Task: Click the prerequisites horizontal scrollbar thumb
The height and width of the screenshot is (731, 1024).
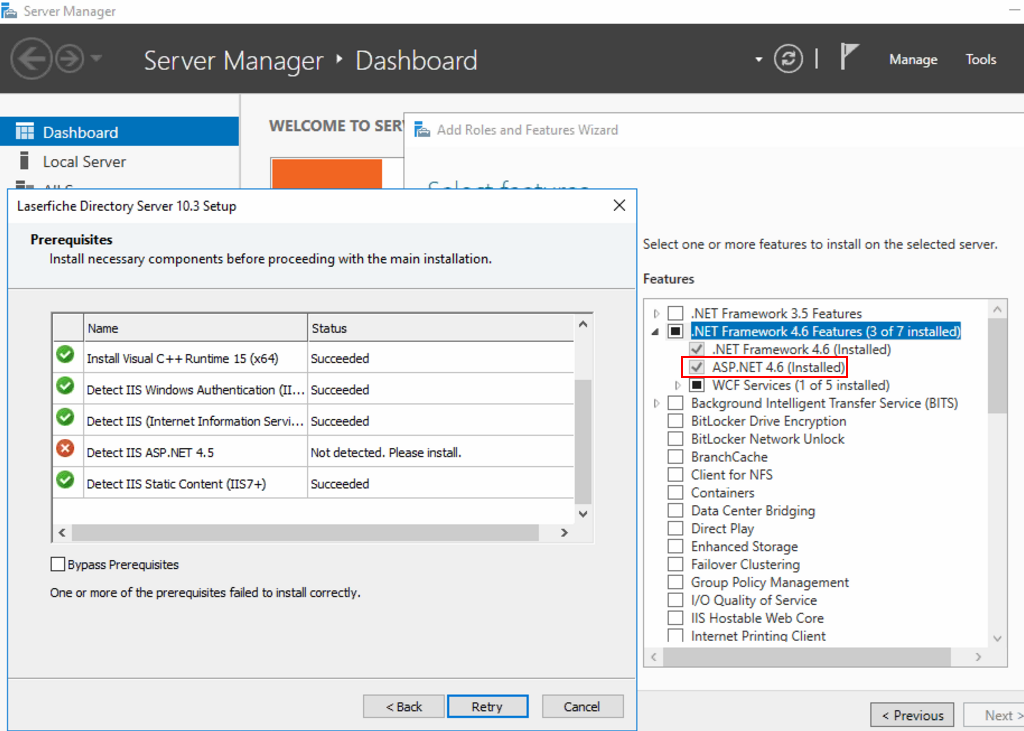Action: coord(305,532)
